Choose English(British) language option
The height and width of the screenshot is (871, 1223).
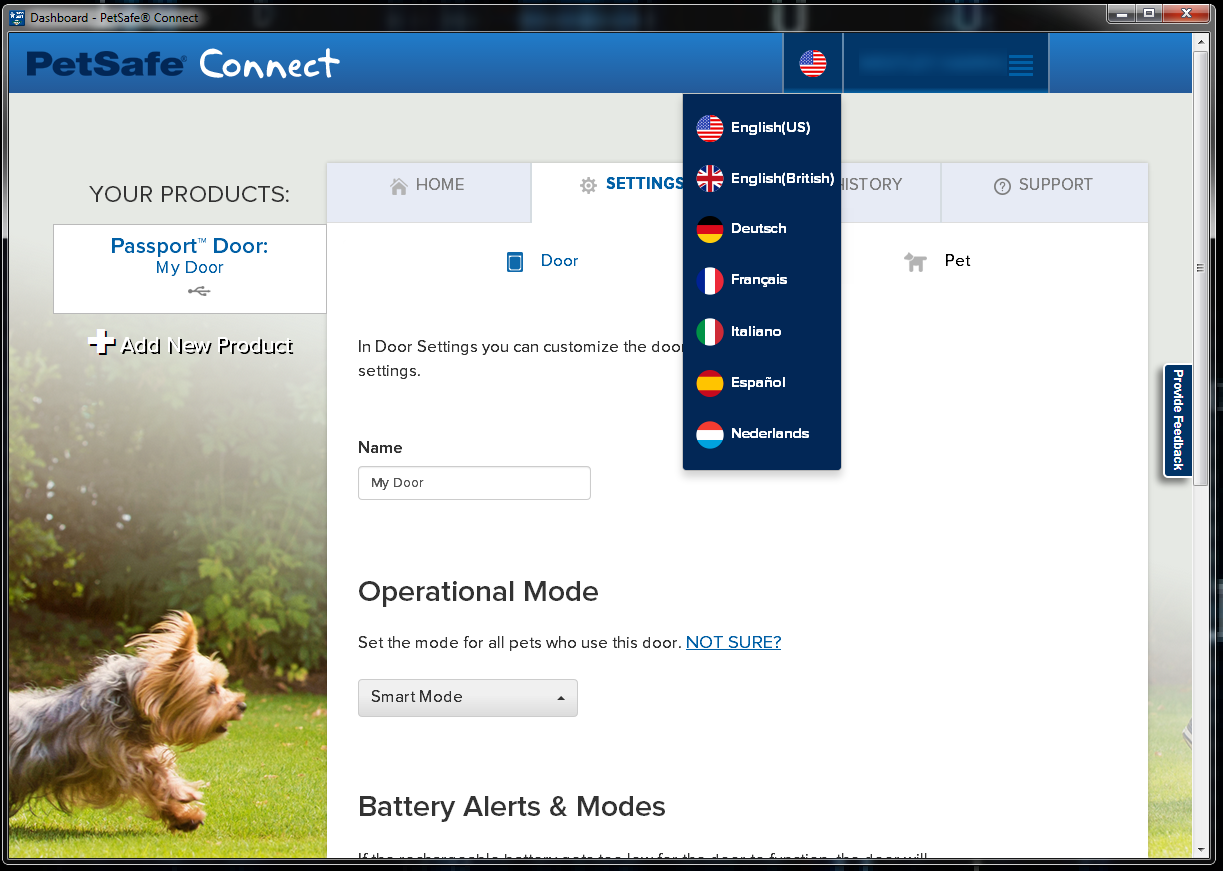pyautogui.click(x=781, y=179)
